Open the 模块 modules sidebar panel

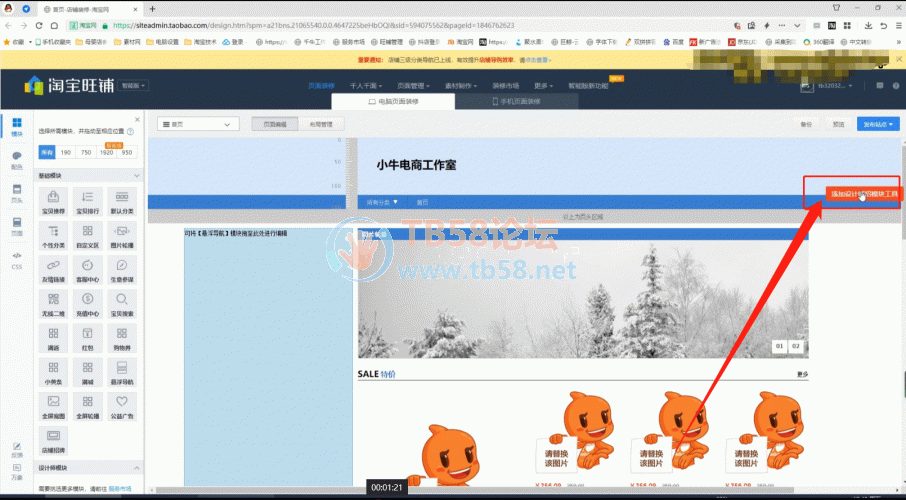(17, 127)
